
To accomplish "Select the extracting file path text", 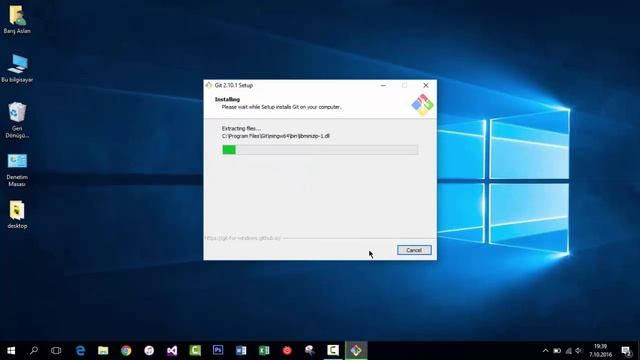I will click(x=276, y=136).
